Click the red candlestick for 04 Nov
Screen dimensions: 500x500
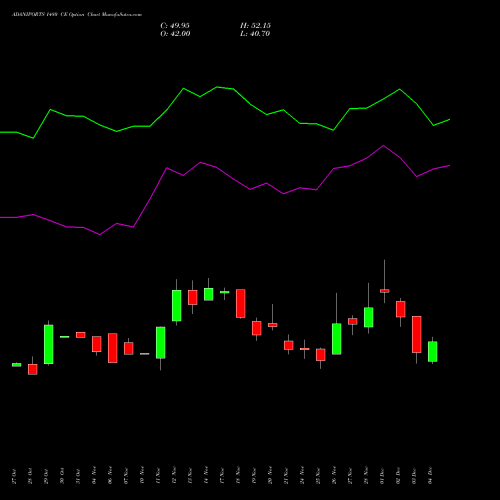click(97, 344)
